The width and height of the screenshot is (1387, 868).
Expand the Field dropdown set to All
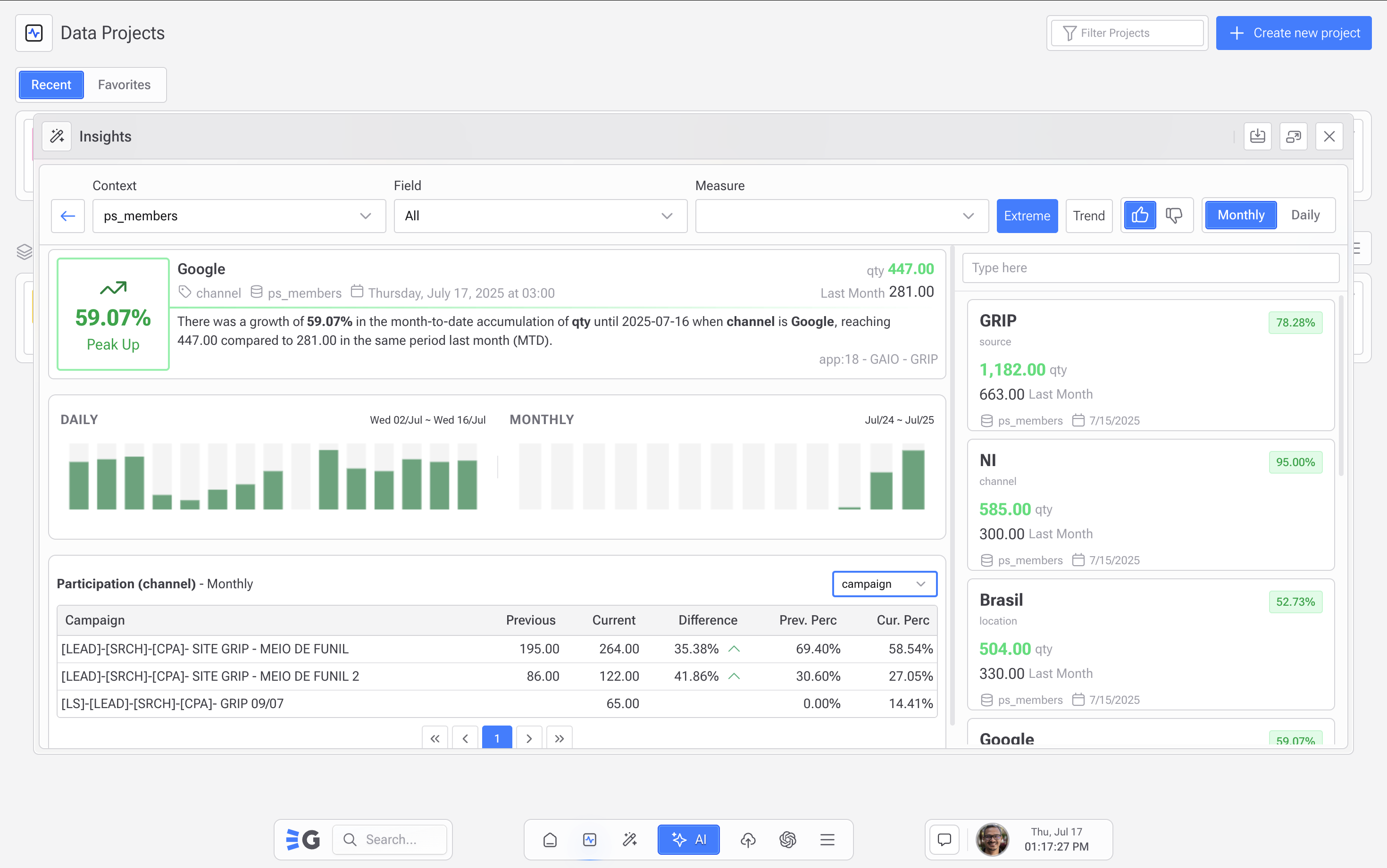tap(540, 216)
